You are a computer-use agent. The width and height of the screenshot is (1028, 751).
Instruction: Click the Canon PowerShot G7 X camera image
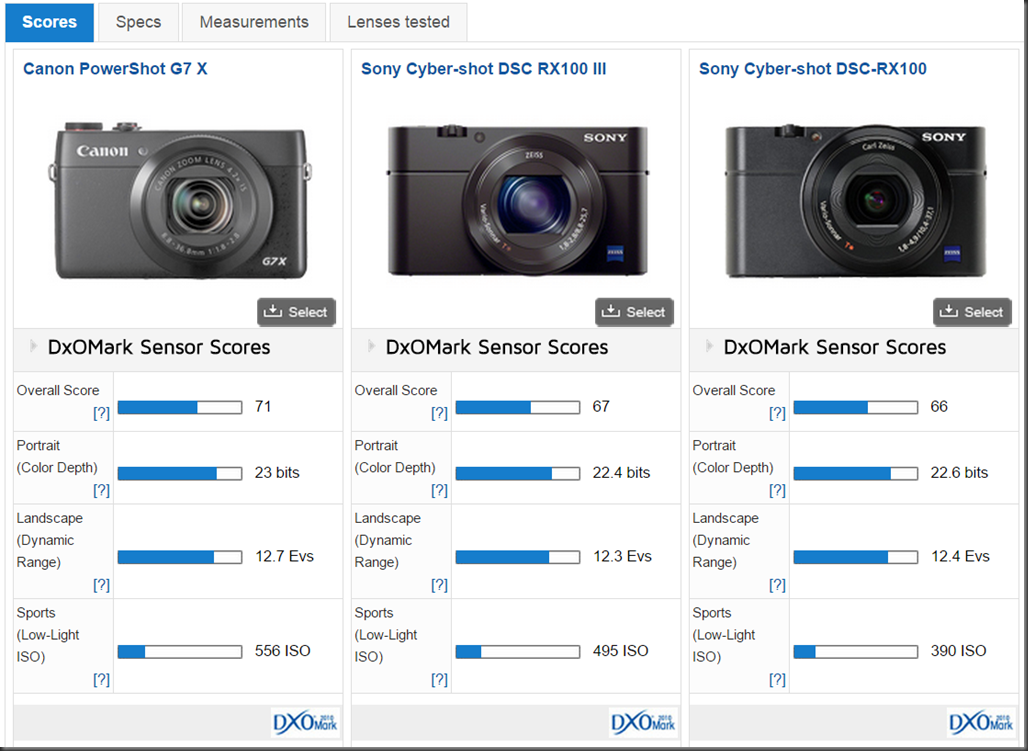pos(180,200)
